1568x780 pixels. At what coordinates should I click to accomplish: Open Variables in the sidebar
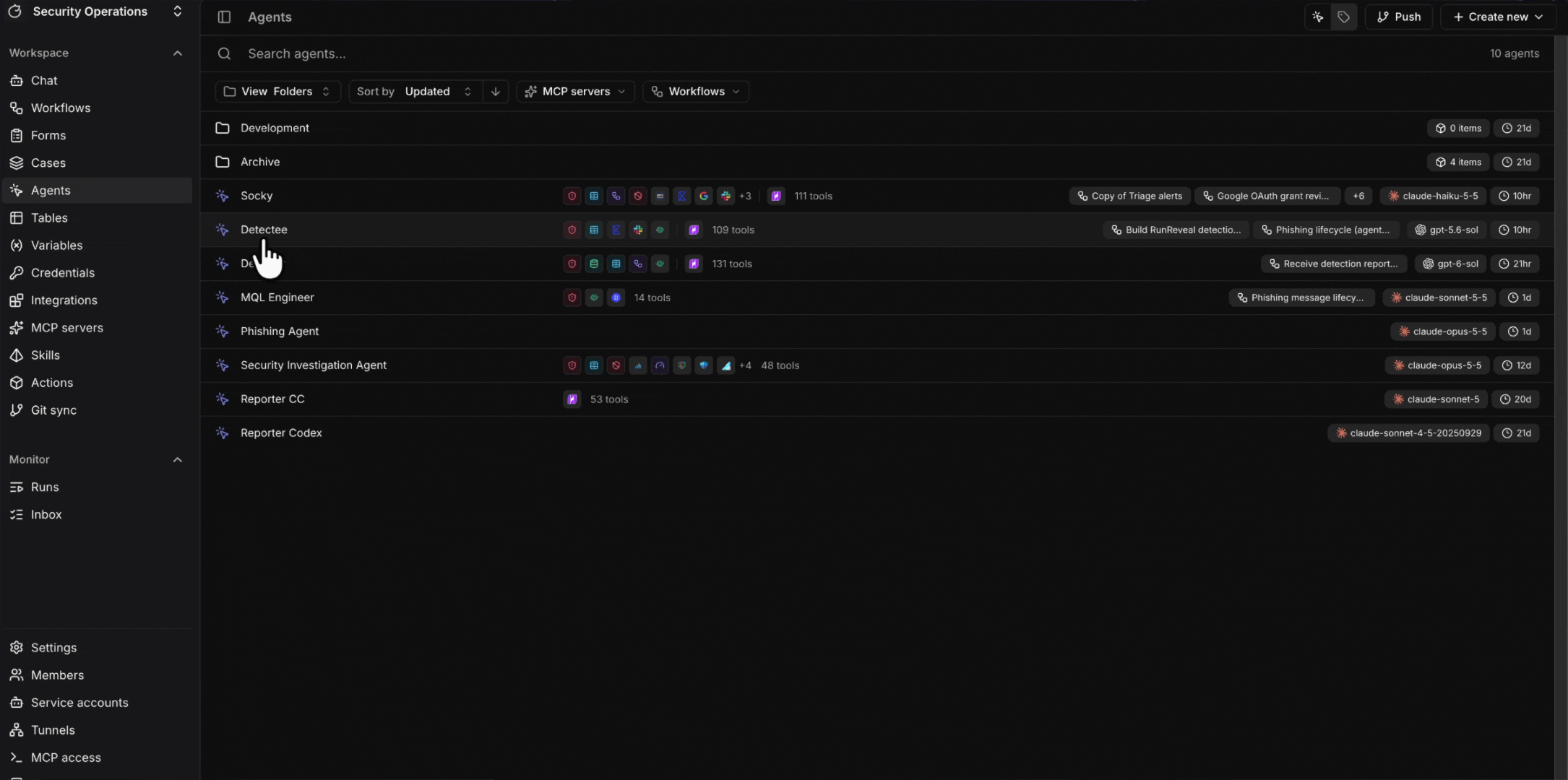coord(57,246)
